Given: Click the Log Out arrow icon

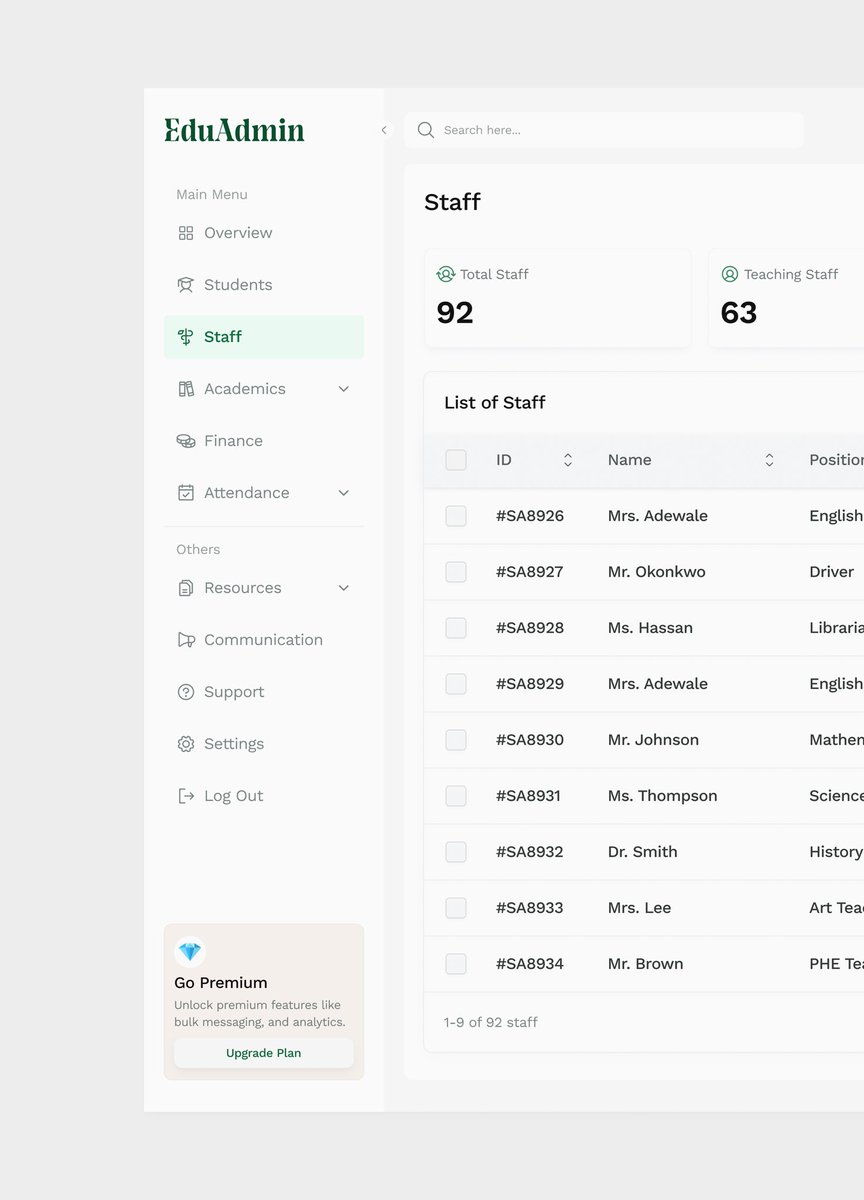Looking at the screenshot, I should tap(186, 796).
